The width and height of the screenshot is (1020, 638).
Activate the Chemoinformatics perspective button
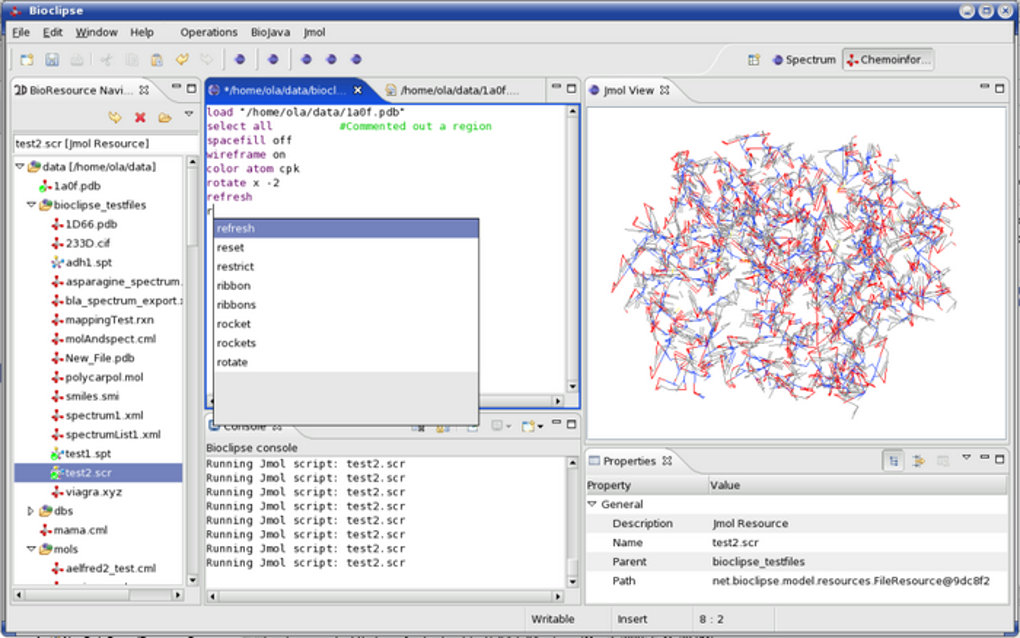(888, 60)
